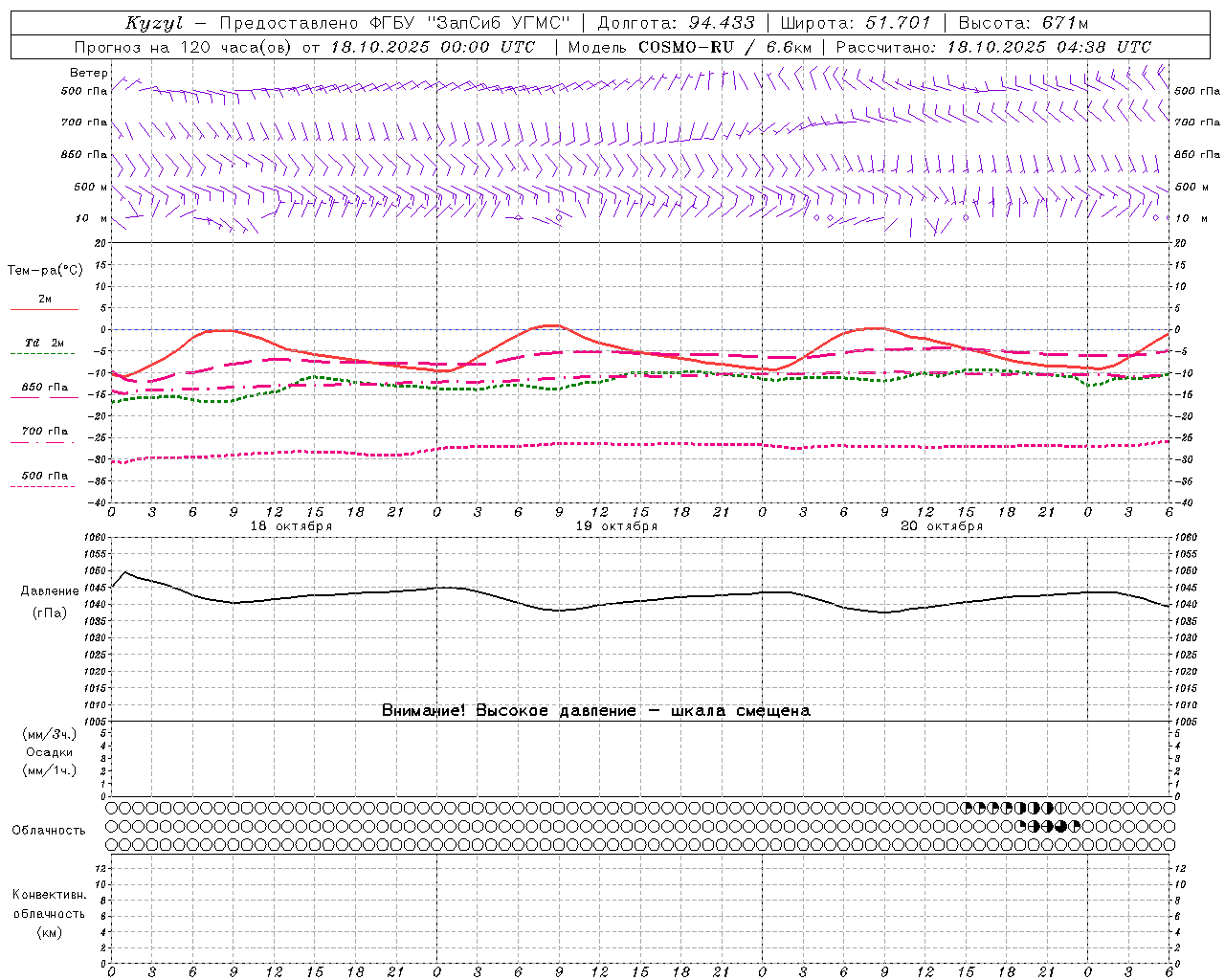Click the Td 2м legend label
Screen dimensions: 1225x980
pyautogui.click(x=45, y=343)
